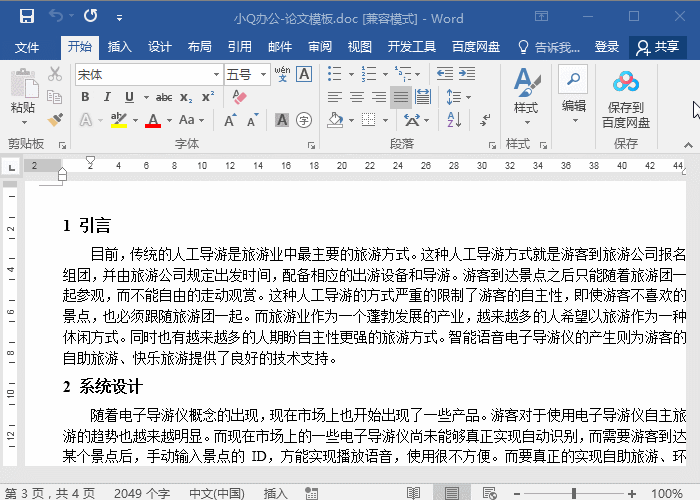Viewport: 700px width, 500px height.
Task: Switch to the 插入 (Insert) tab
Action: pyautogui.click(x=119, y=47)
